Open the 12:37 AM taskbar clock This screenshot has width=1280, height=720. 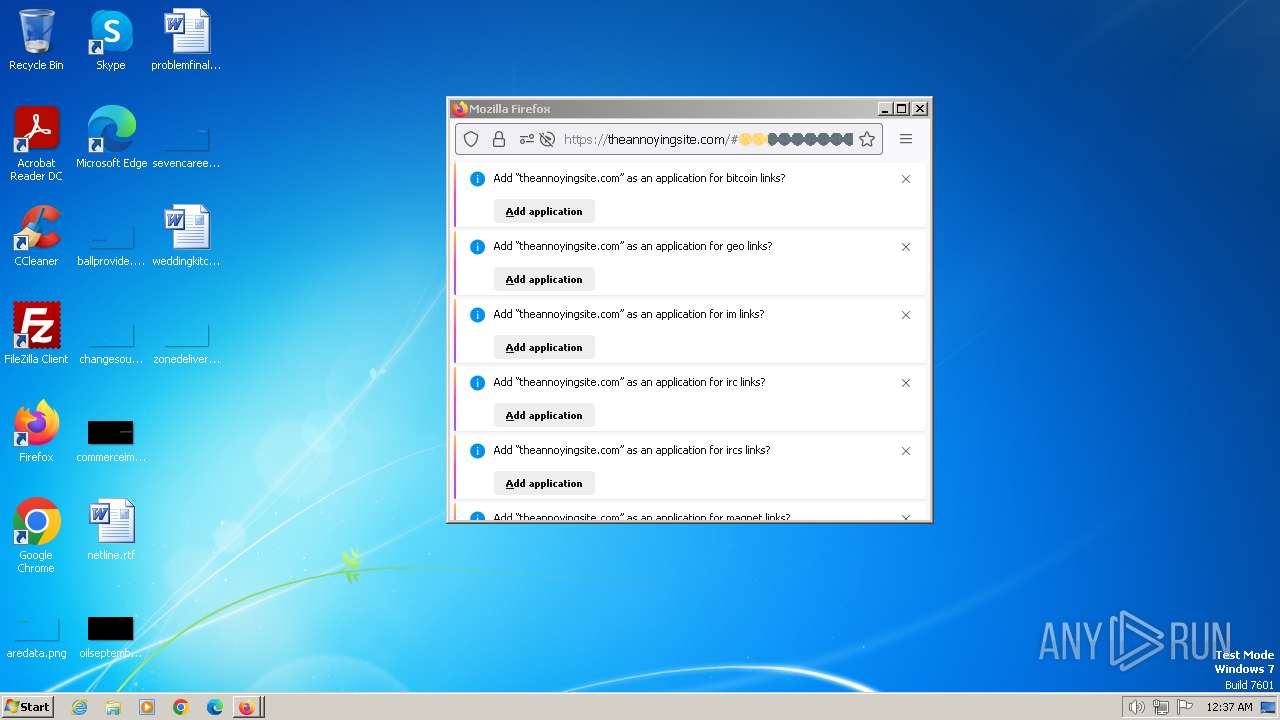1229,707
